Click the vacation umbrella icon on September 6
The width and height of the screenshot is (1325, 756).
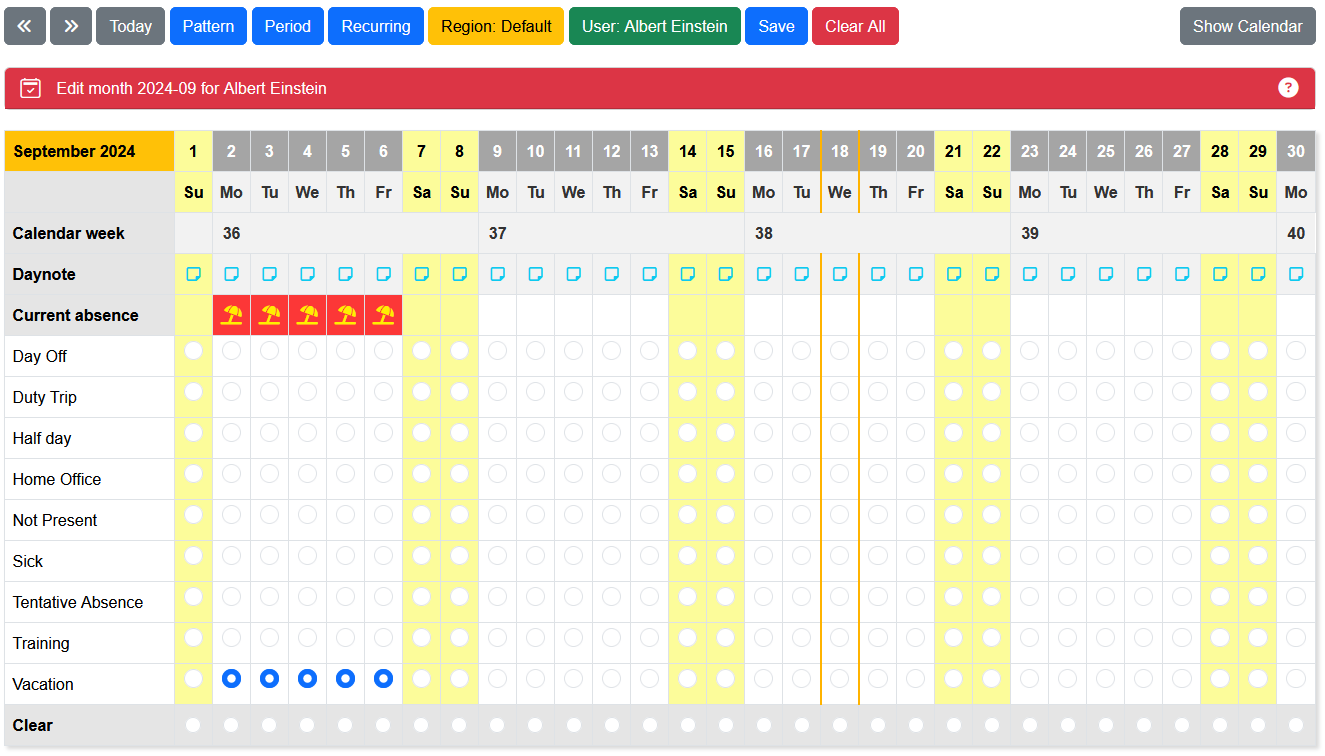pos(384,315)
